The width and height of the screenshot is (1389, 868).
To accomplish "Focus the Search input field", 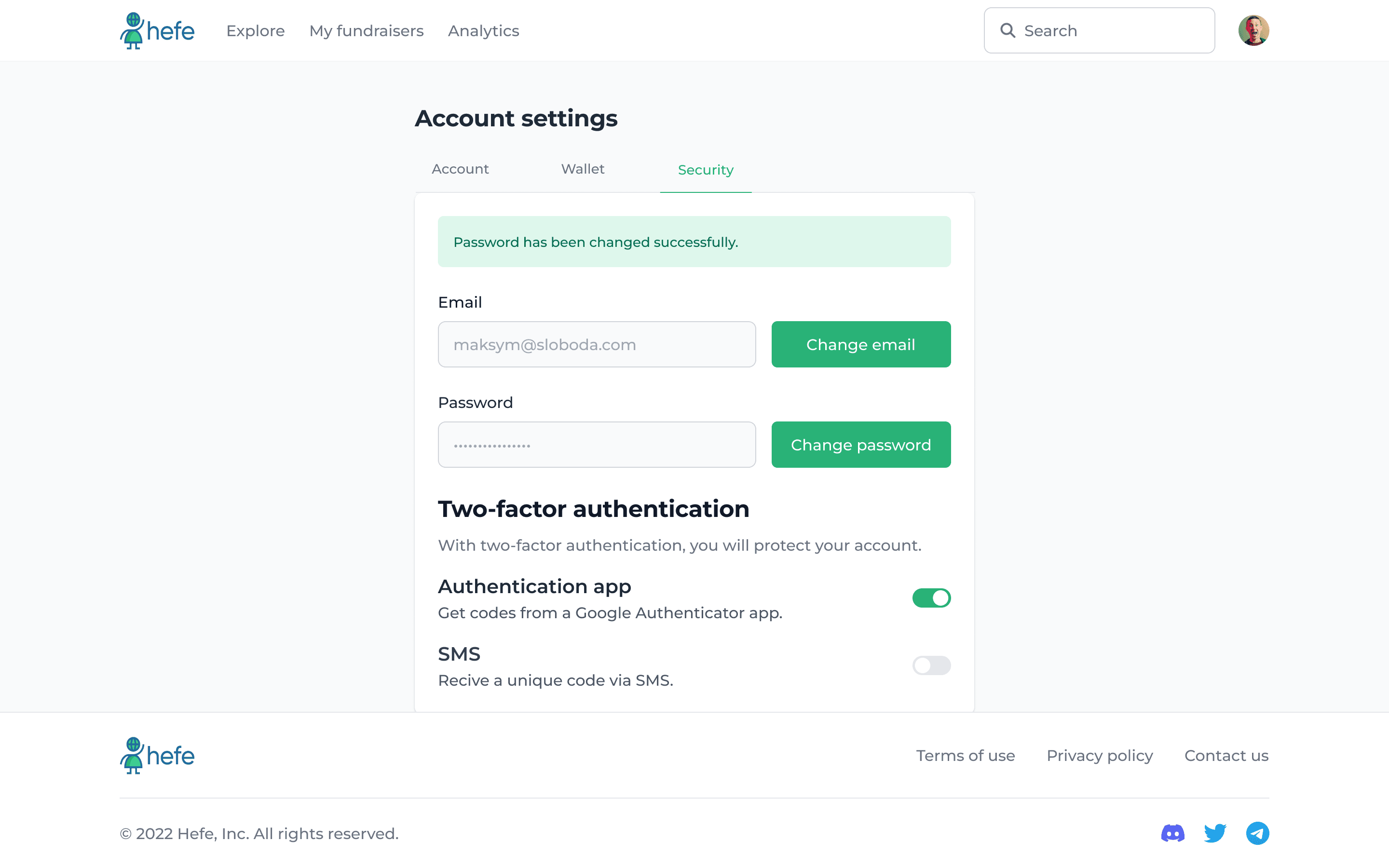I will coord(1099,30).
